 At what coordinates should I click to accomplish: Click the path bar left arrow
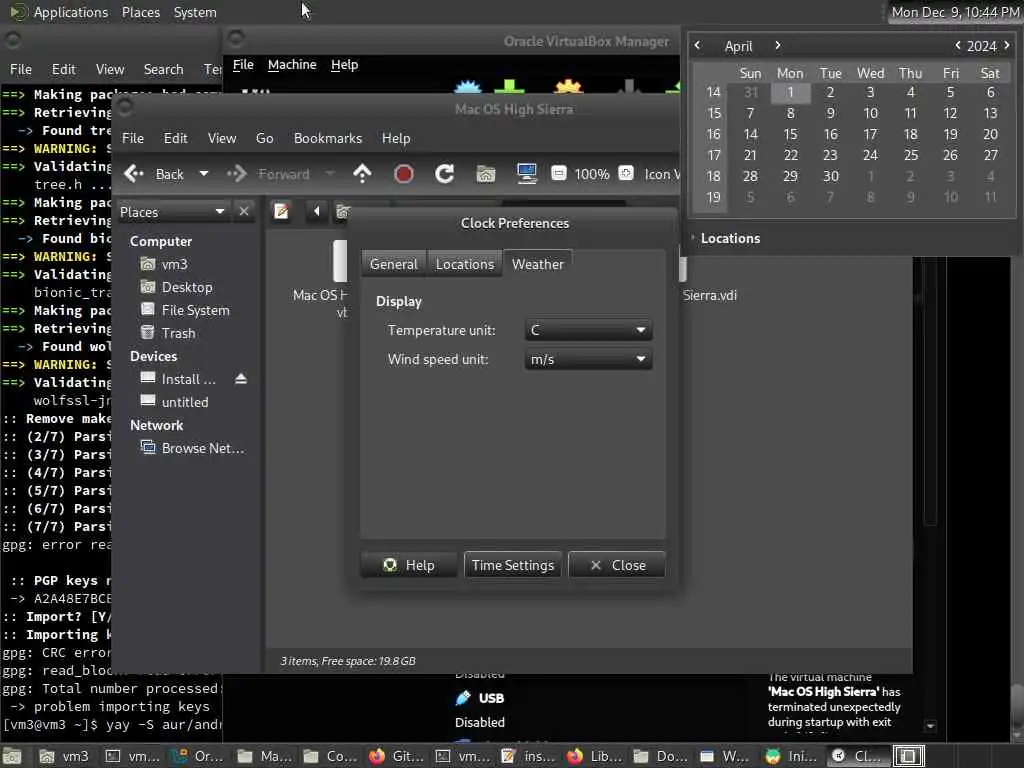317,211
